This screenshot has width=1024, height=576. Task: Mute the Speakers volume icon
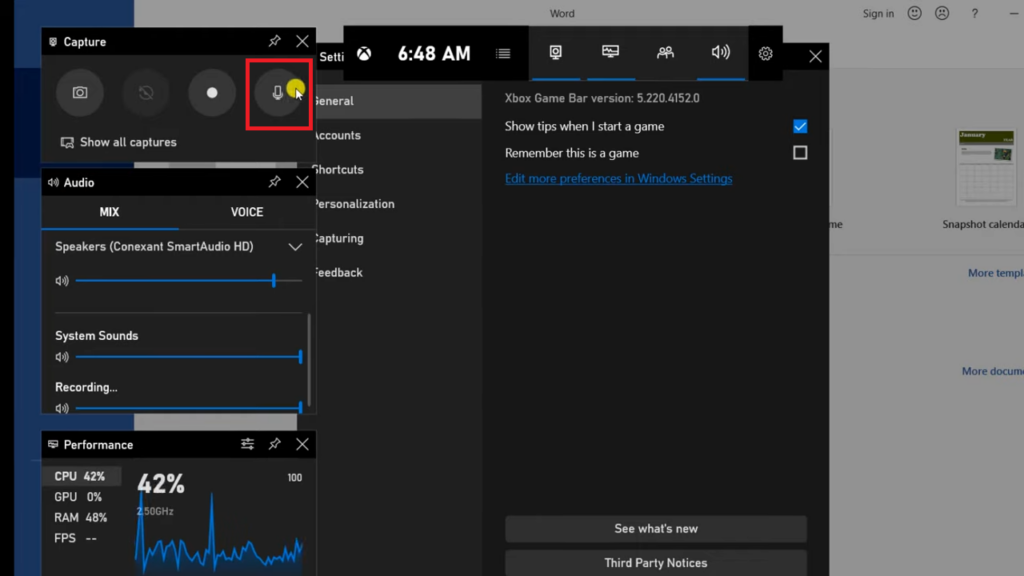coord(62,281)
